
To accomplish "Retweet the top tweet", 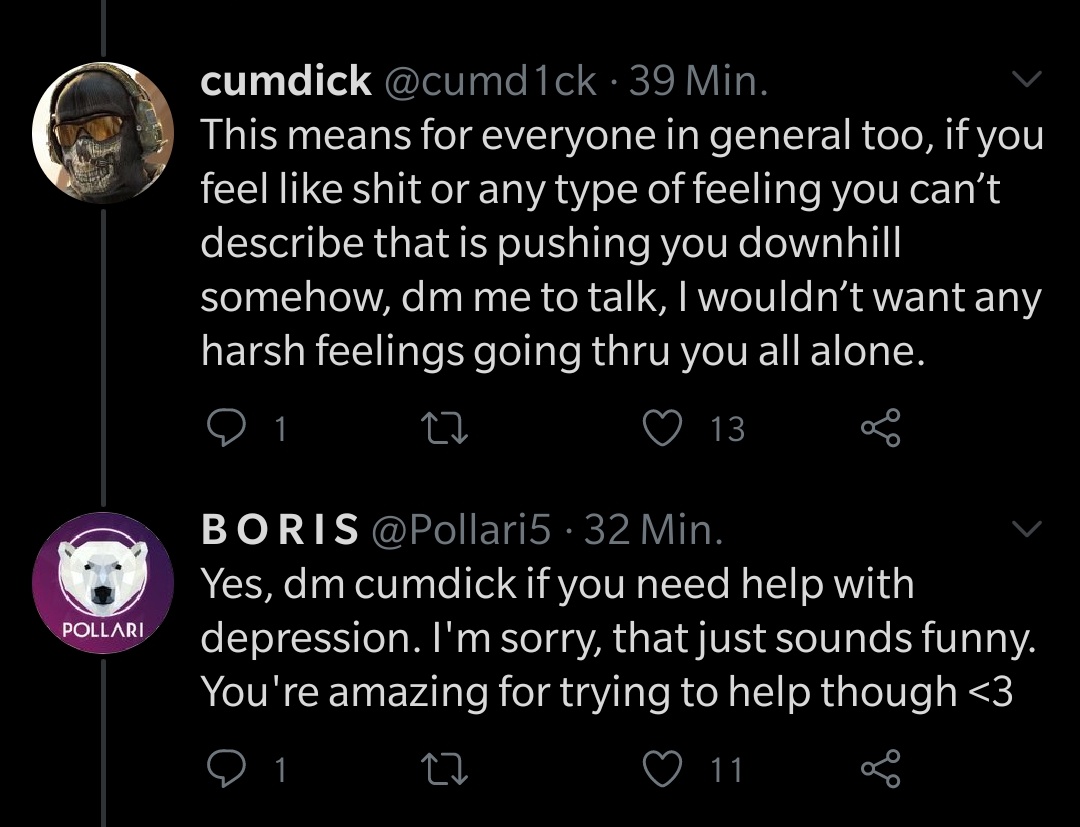I will click(441, 428).
